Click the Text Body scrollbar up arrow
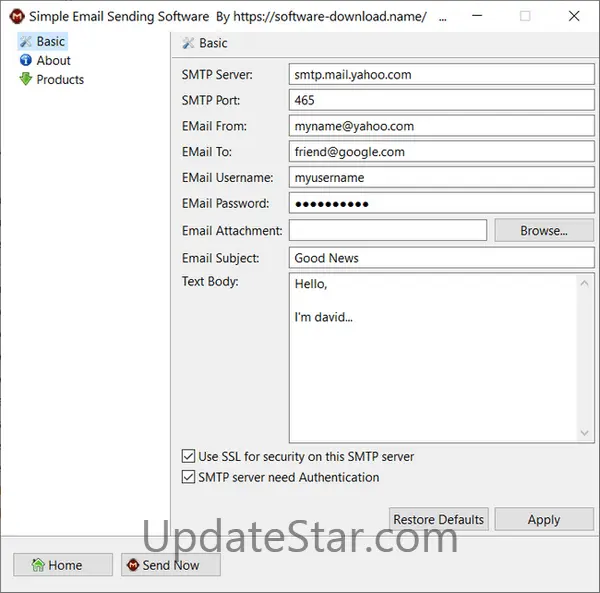 click(584, 283)
